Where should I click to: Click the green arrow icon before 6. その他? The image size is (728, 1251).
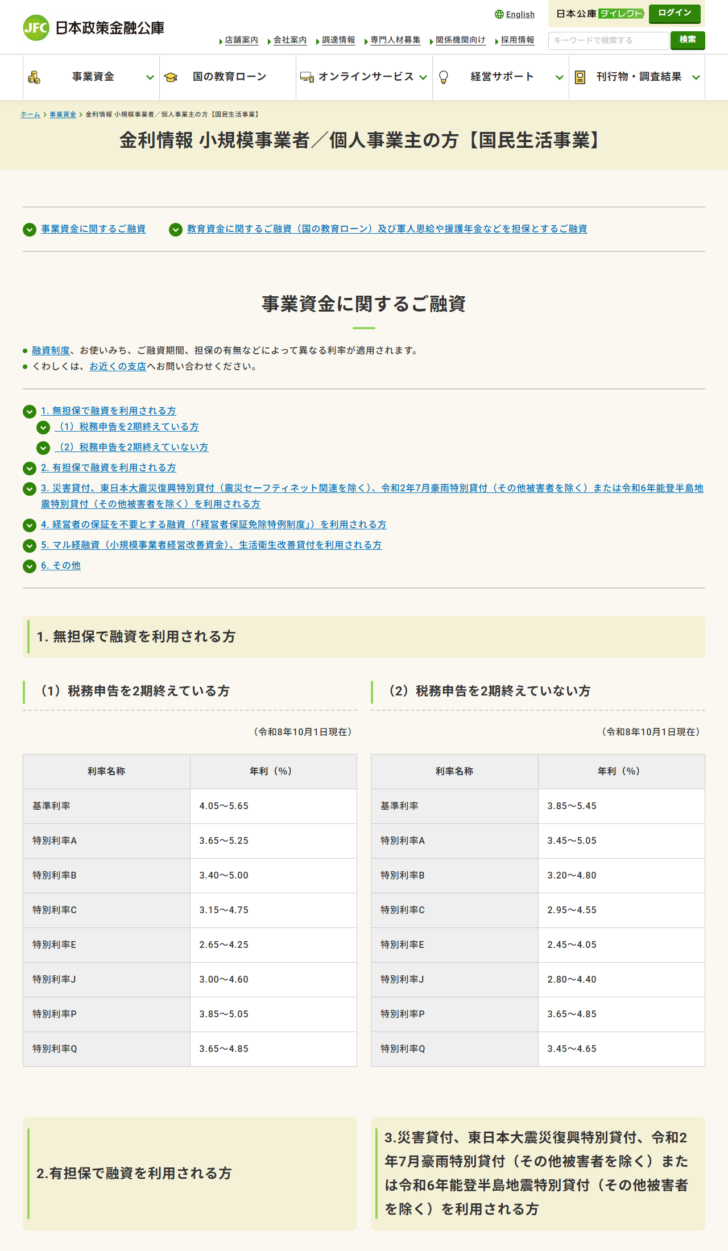pos(29,566)
